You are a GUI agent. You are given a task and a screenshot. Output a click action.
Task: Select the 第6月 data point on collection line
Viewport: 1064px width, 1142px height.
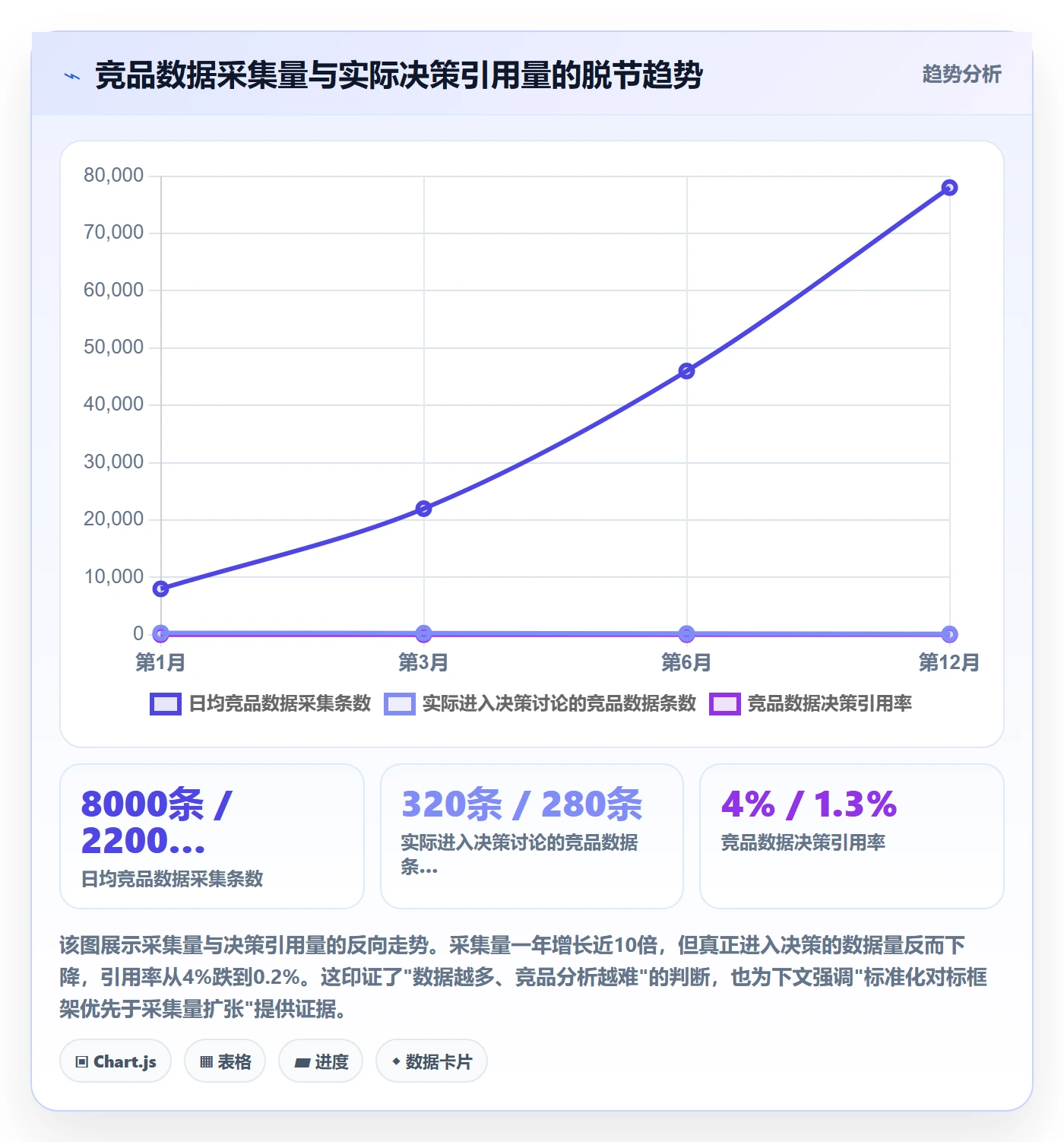(x=686, y=371)
